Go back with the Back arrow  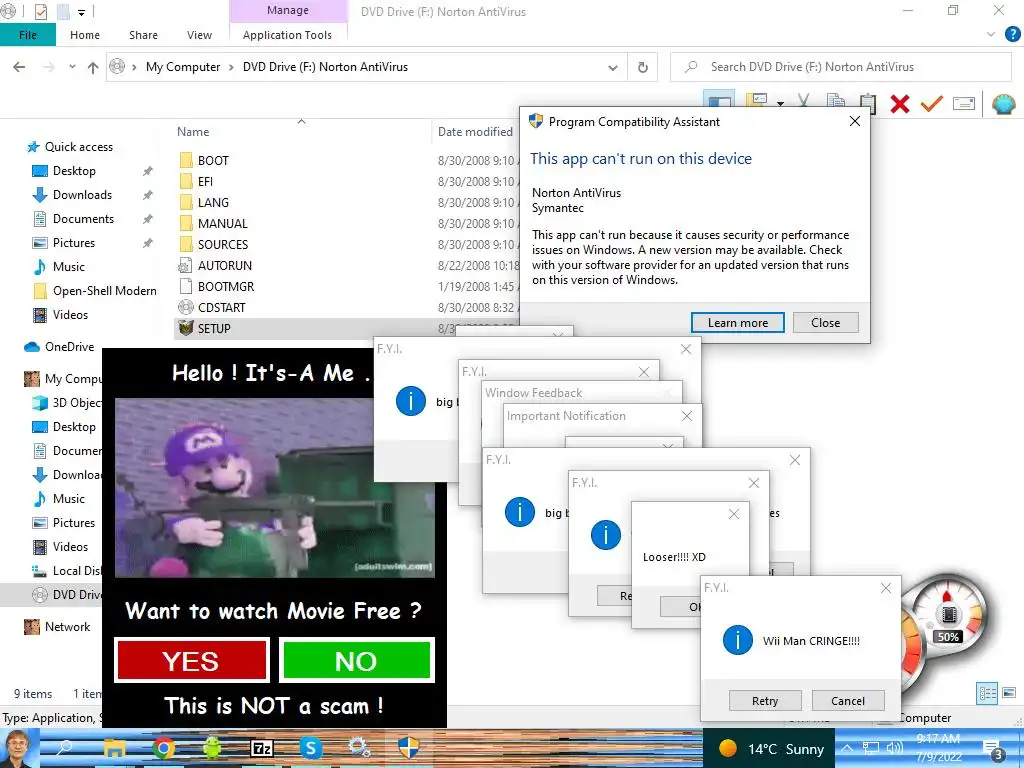(x=19, y=67)
